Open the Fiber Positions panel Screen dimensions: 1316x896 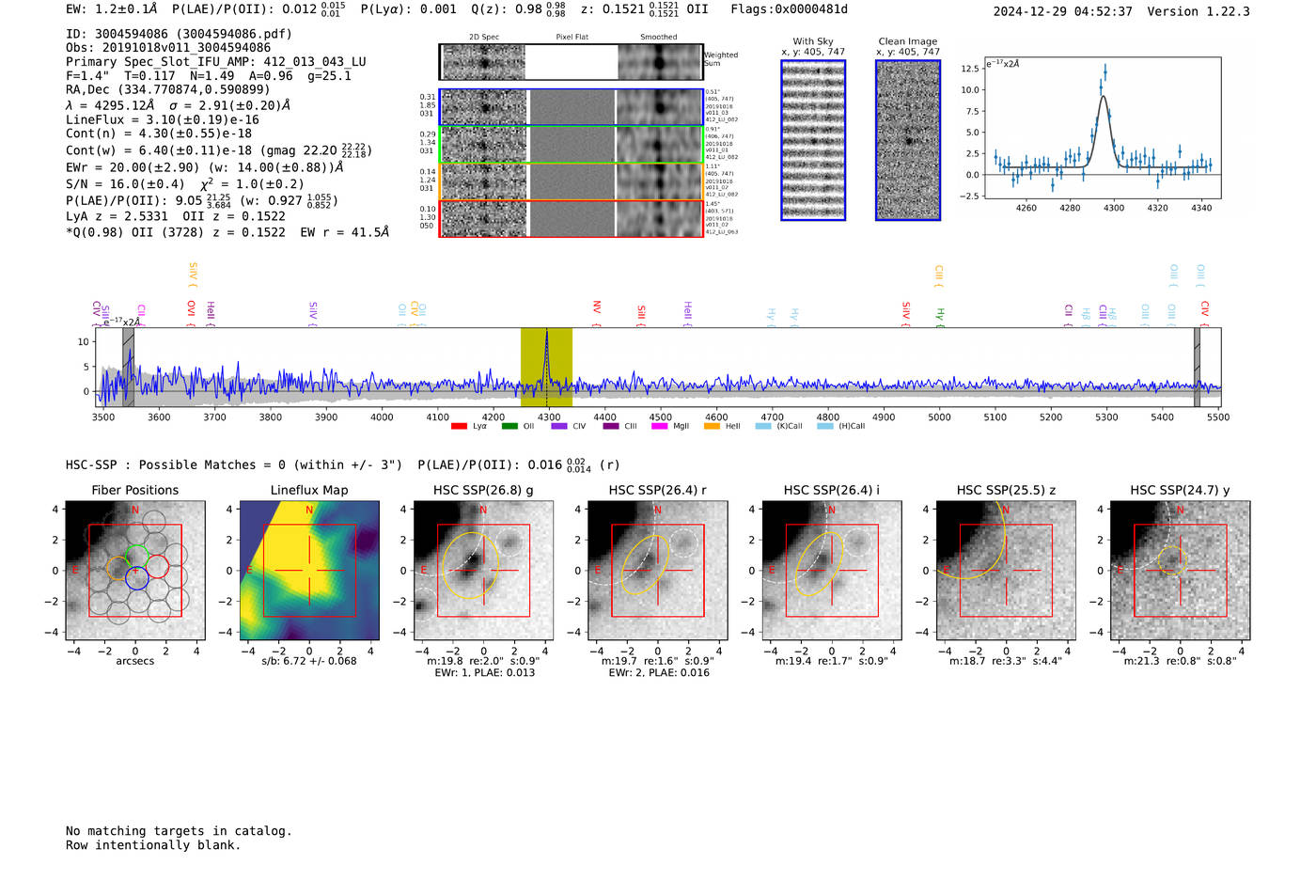pos(135,571)
